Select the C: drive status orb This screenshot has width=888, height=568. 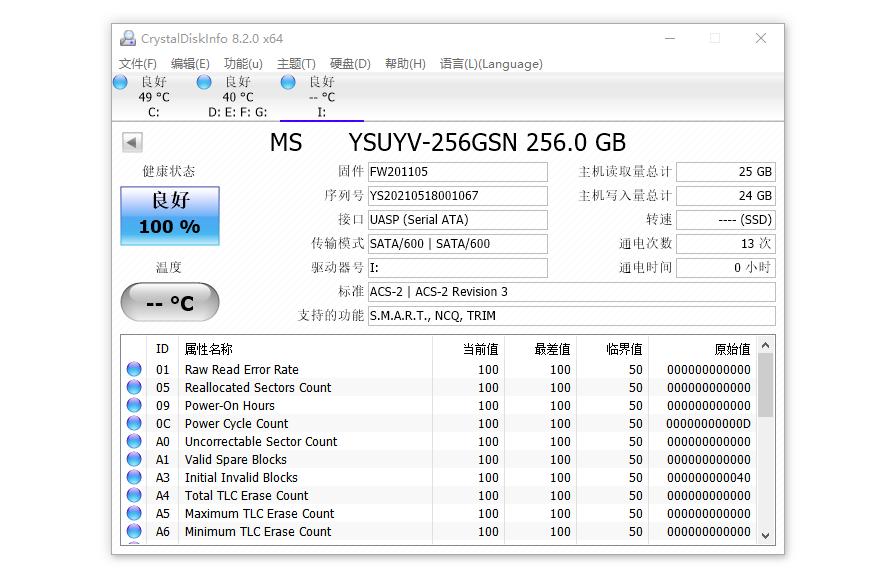[121, 82]
